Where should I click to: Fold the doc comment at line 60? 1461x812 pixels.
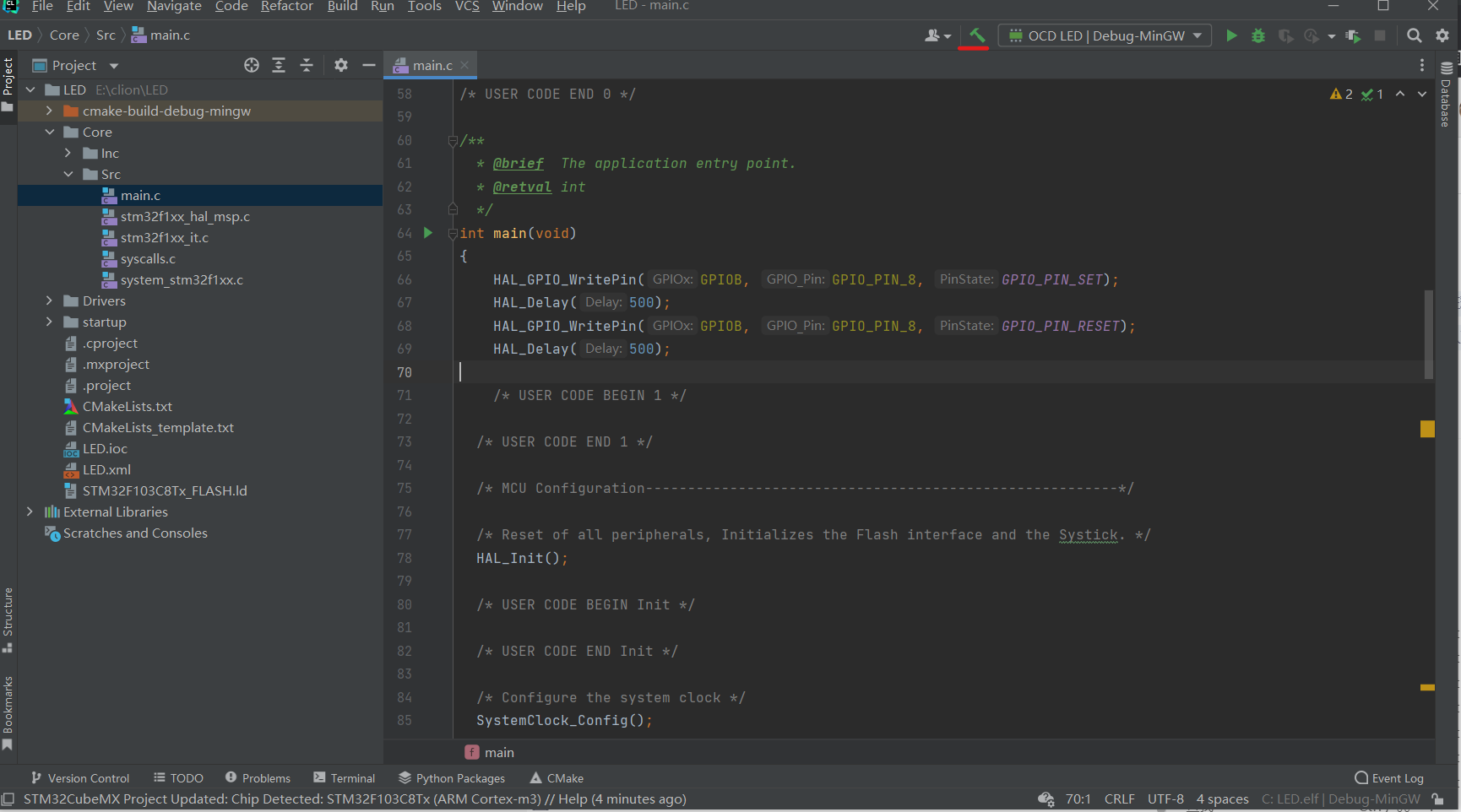pos(453,141)
